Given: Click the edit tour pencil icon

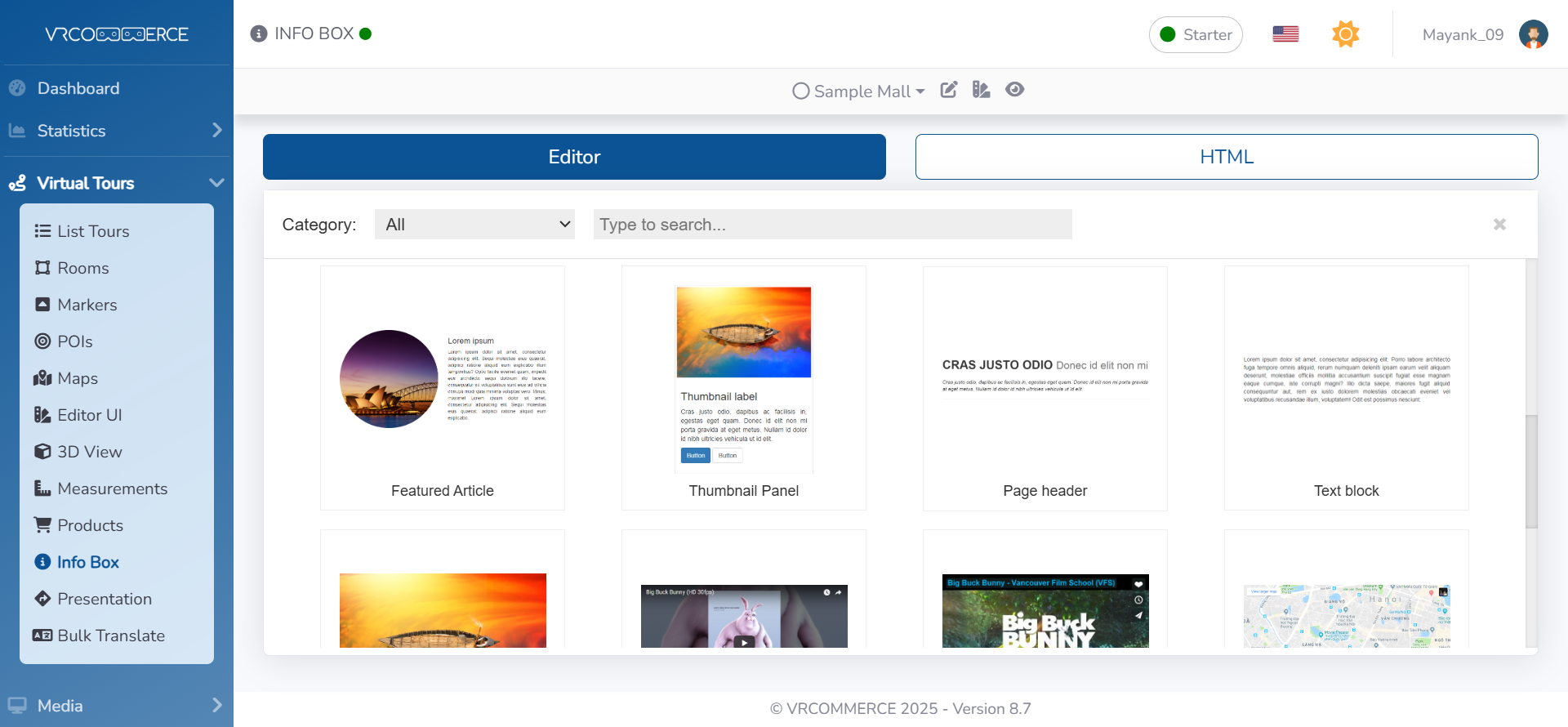Looking at the screenshot, I should pos(948,90).
